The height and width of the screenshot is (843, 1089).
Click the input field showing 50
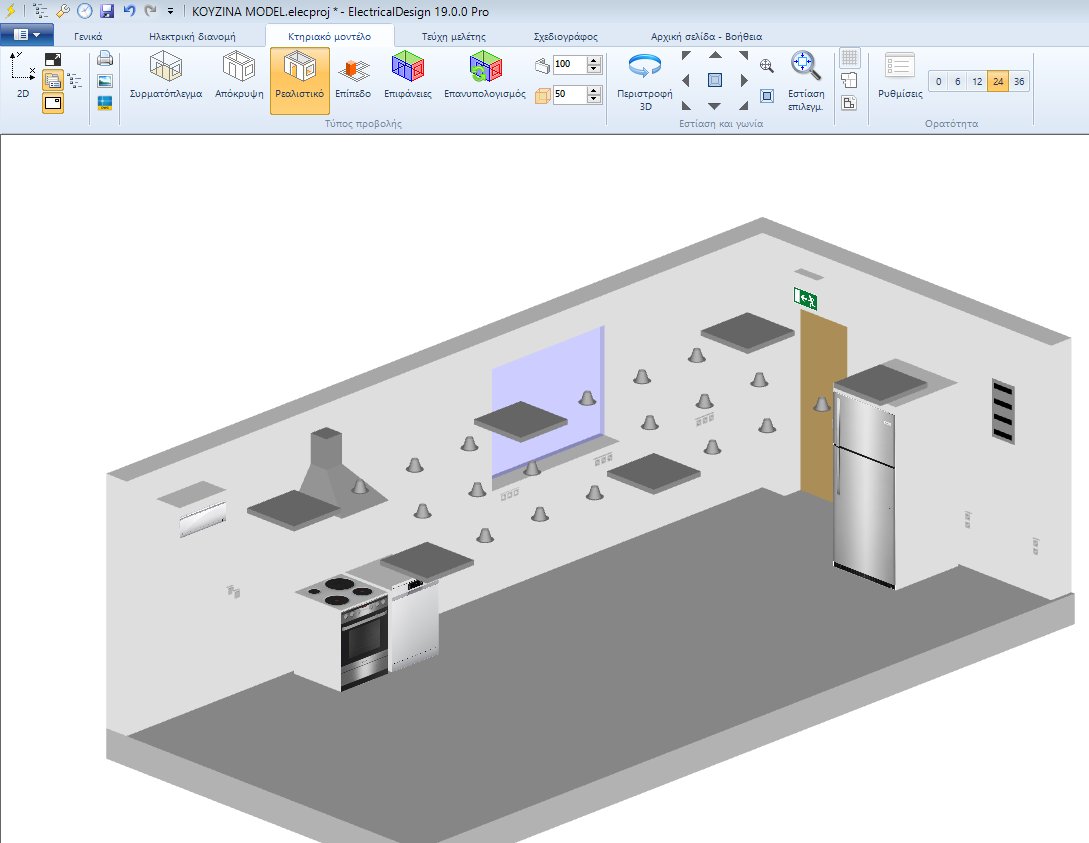point(568,95)
